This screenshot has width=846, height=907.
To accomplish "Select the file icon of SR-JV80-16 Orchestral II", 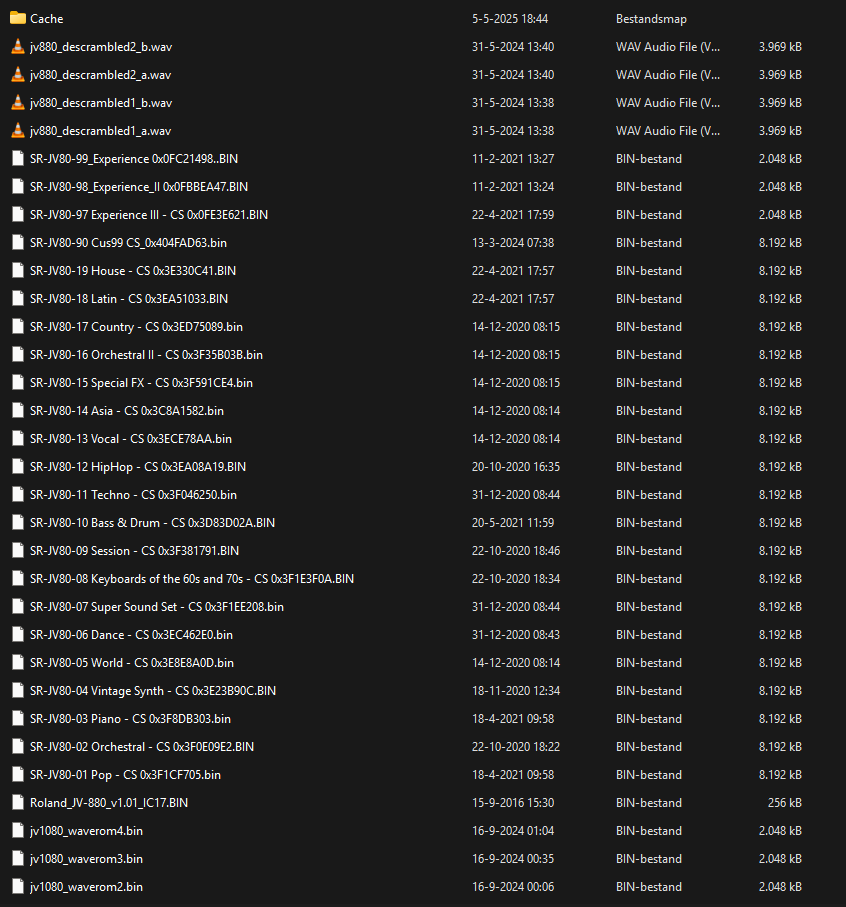I will [x=18, y=355].
